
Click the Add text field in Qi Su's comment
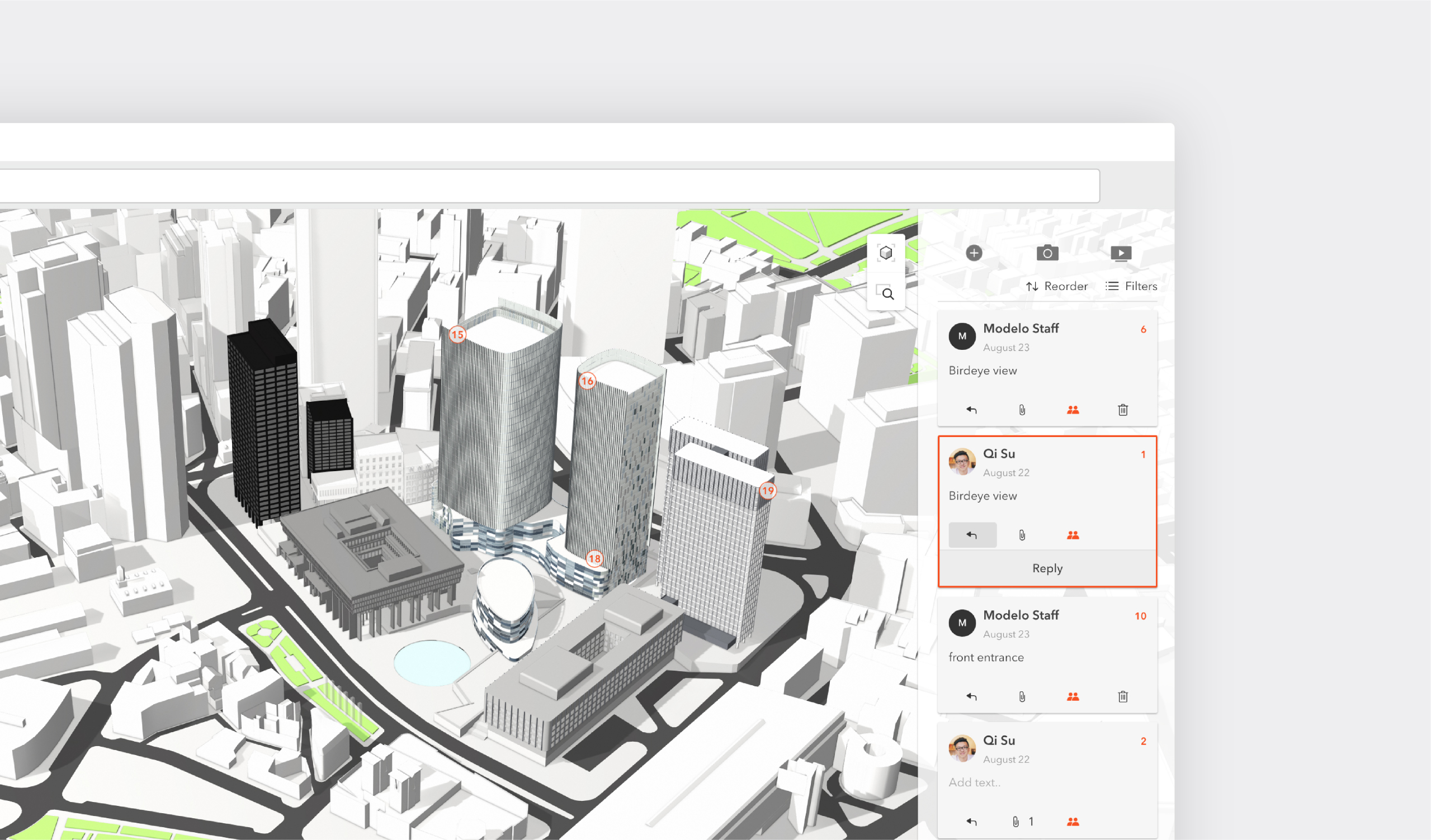tap(975, 782)
